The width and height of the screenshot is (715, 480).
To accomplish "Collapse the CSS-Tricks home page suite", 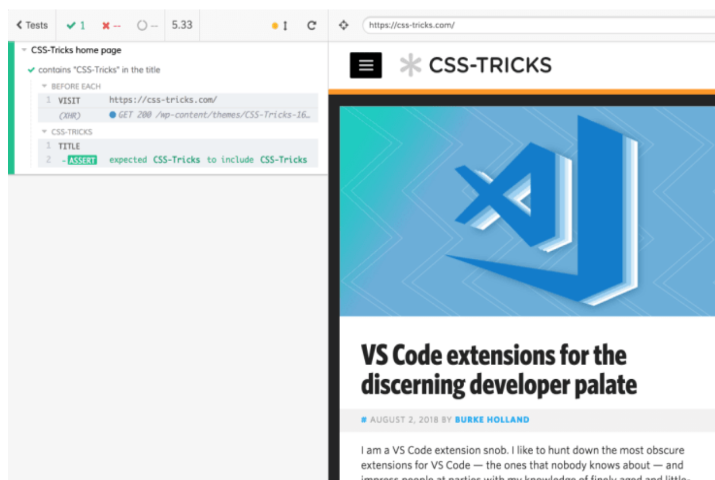I will pos(24,49).
